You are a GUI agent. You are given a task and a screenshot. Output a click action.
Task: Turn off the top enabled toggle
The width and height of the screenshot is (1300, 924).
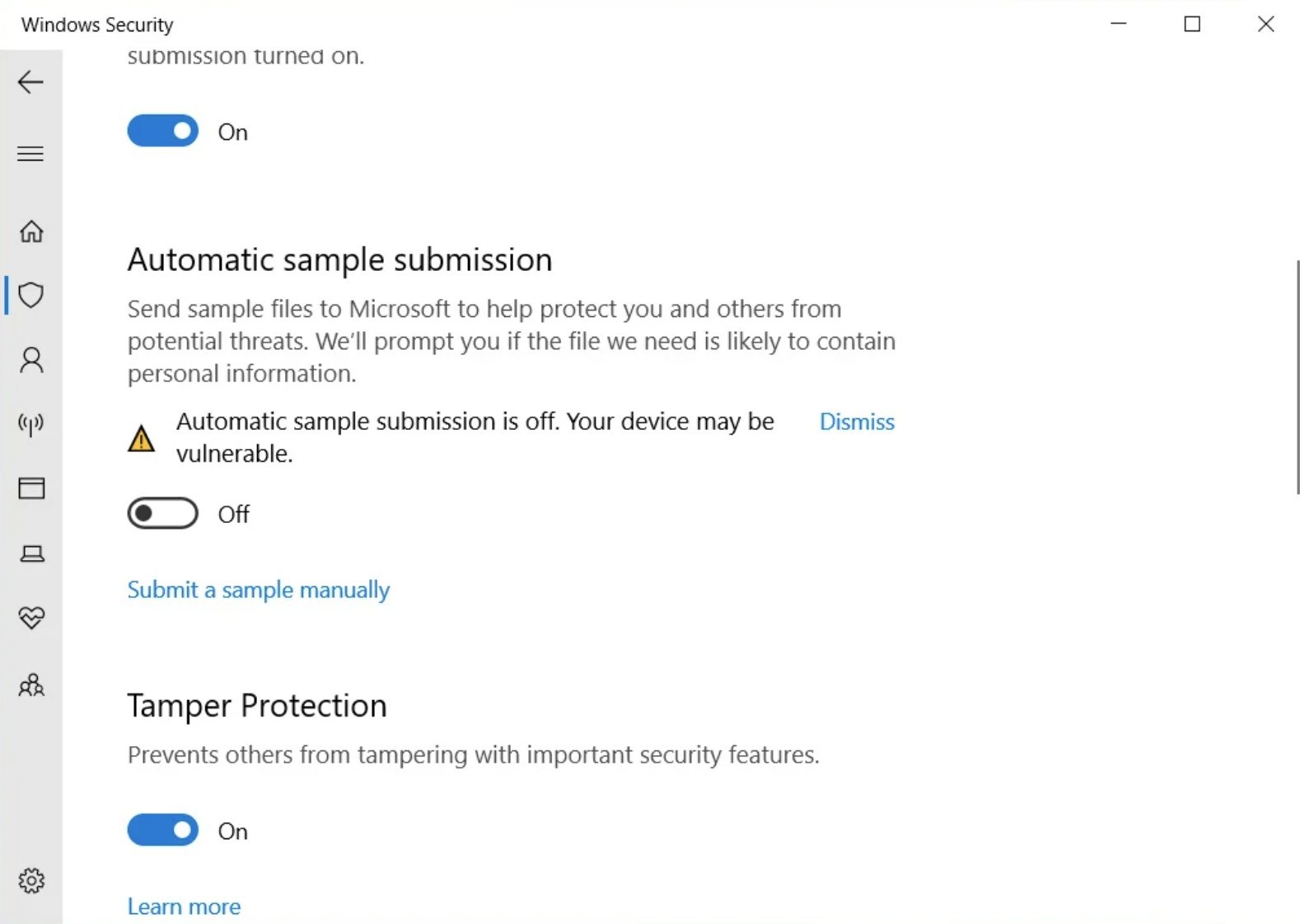click(x=162, y=130)
